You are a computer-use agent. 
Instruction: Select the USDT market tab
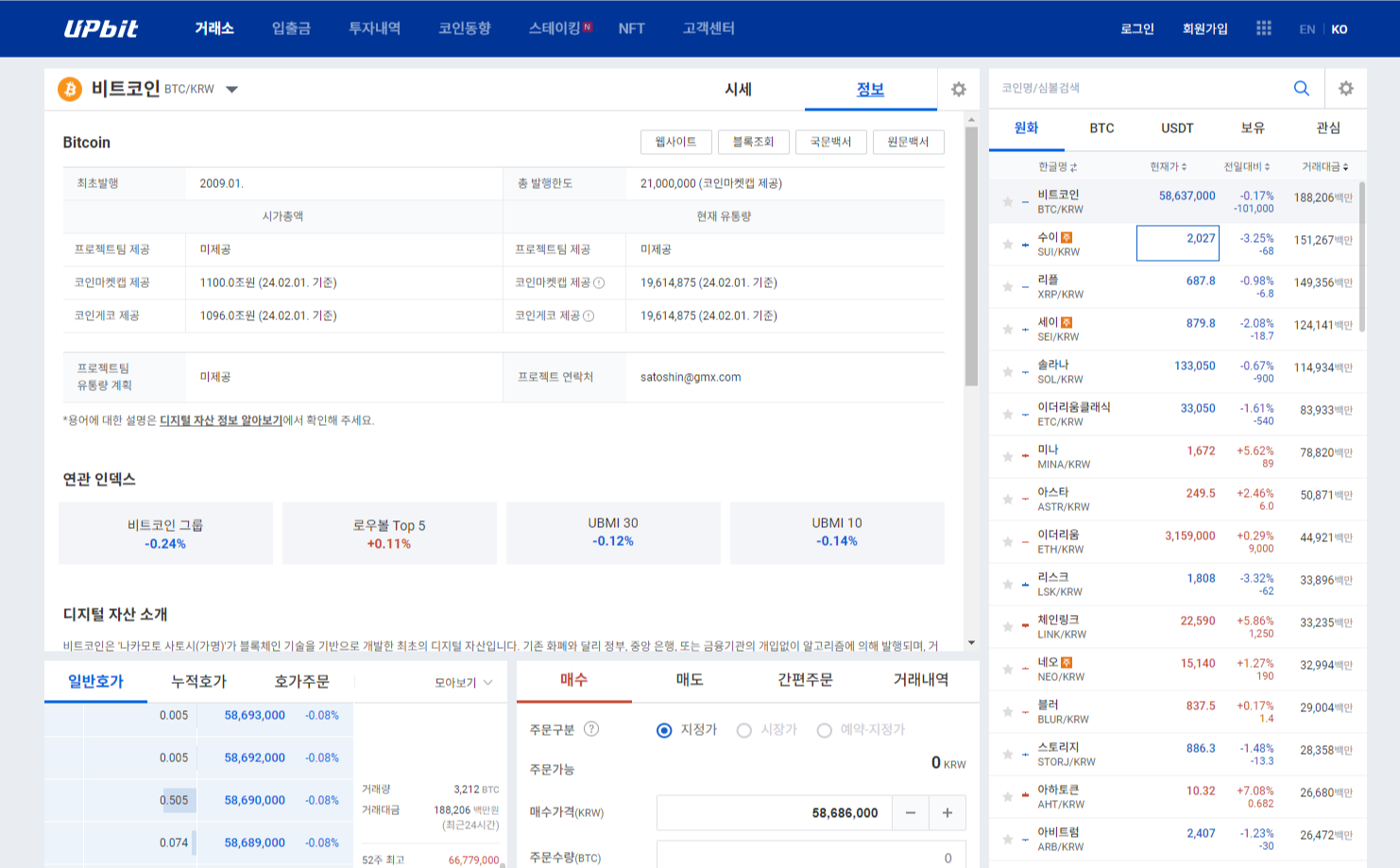point(1177,128)
